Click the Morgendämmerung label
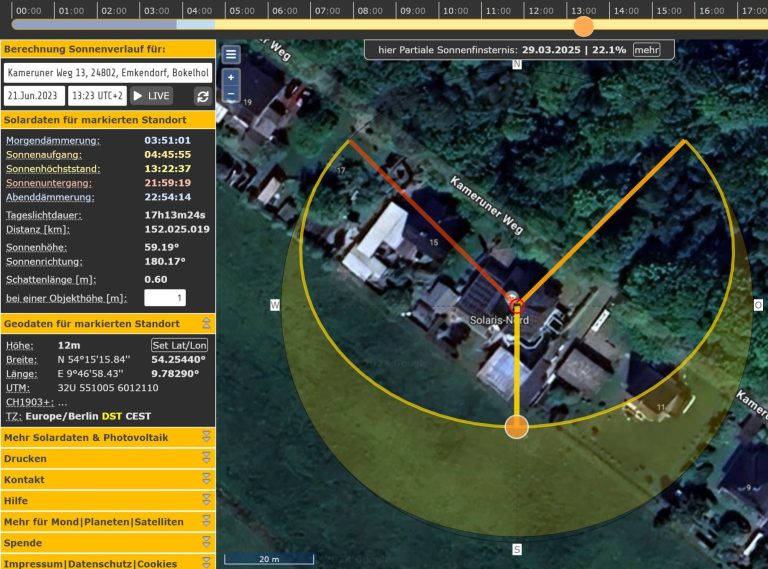The image size is (768, 569). (53, 141)
